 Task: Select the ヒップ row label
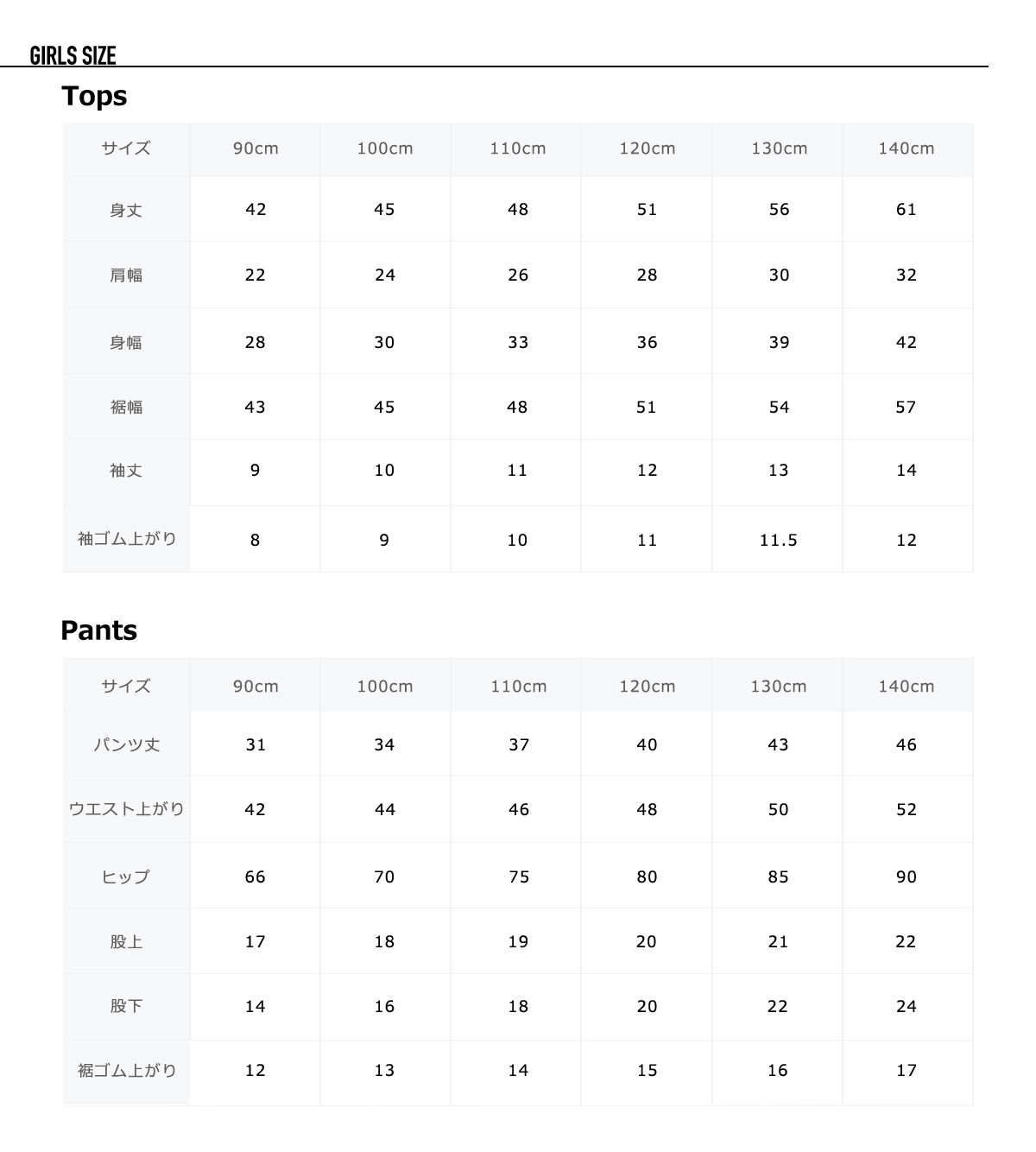point(126,877)
